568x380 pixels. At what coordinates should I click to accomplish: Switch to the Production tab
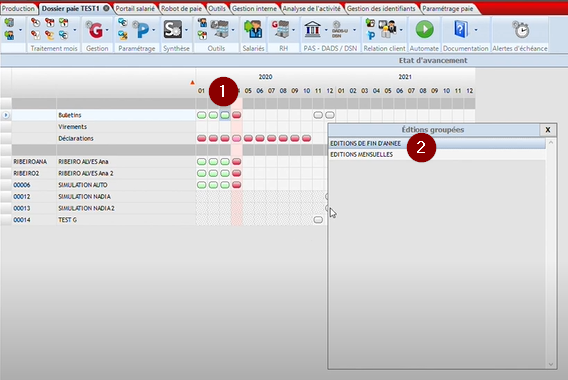[x=18, y=8]
